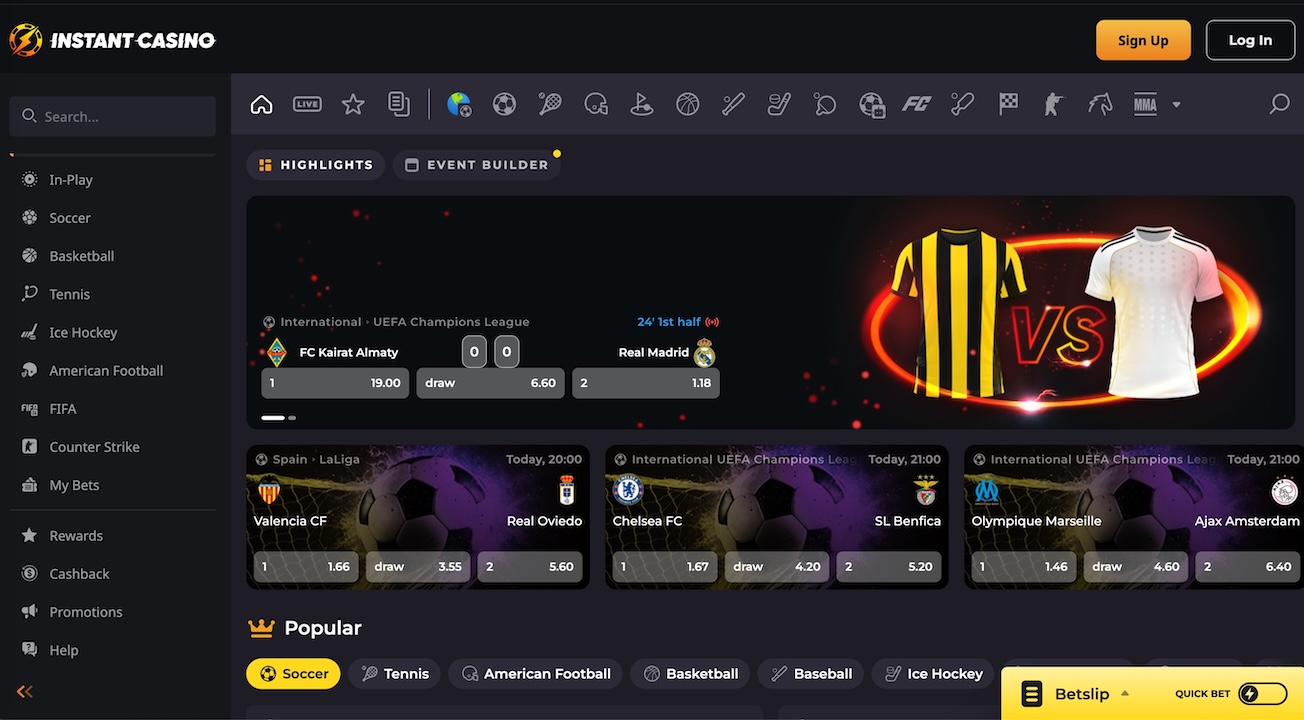Bet on Real Madrid at 1.18

pyautogui.click(x=645, y=383)
